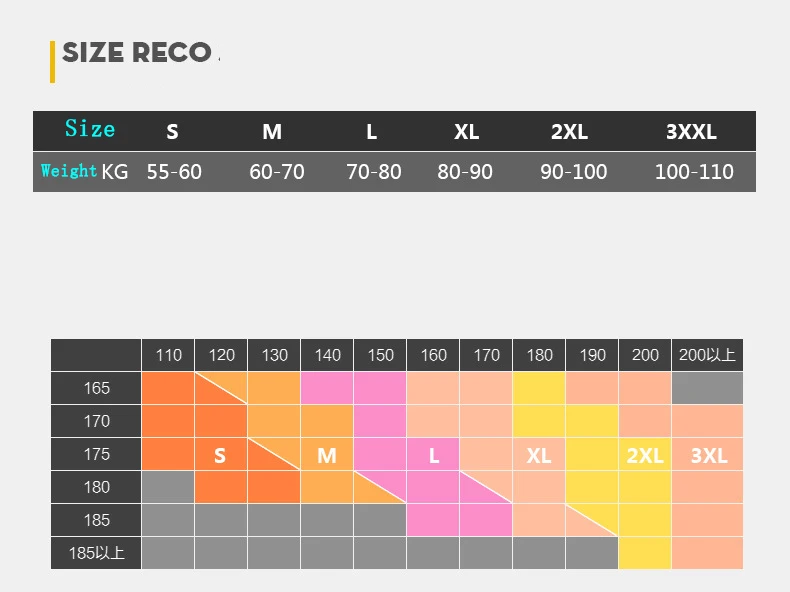This screenshot has width=790, height=592.
Task: Click the white S label on orange chart area
Action: pyautogui.click(x=220, y=456)
